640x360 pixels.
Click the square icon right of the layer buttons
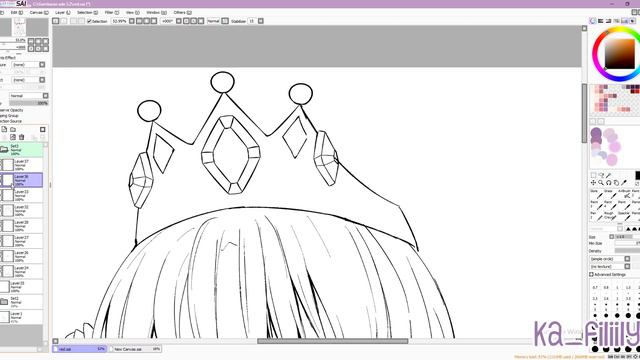(42, 129)
